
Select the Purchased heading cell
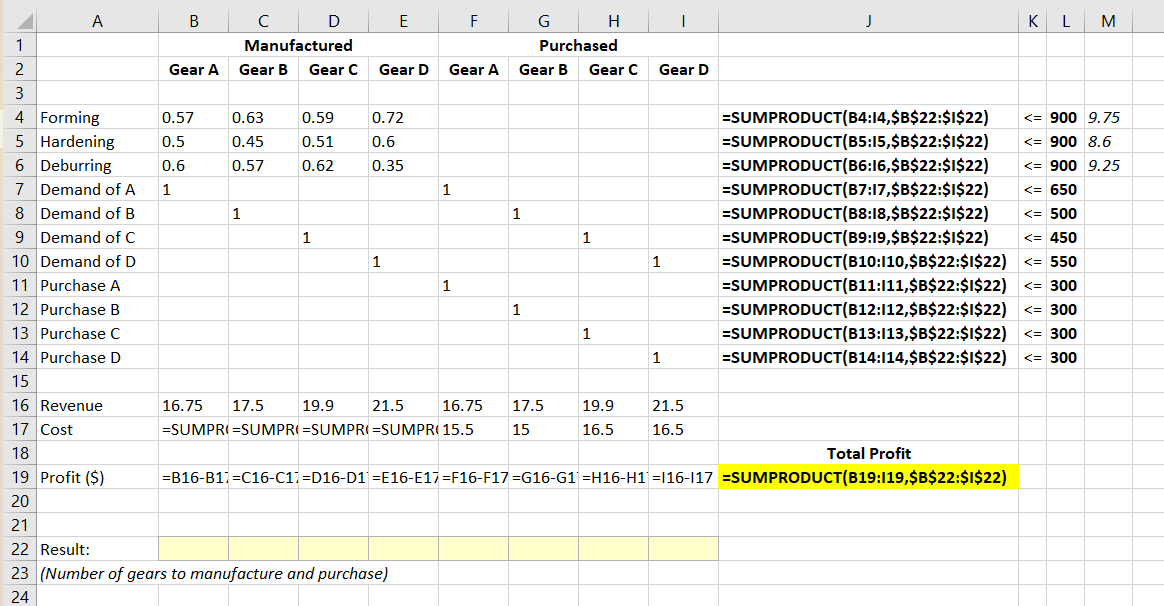coord(578,45)
